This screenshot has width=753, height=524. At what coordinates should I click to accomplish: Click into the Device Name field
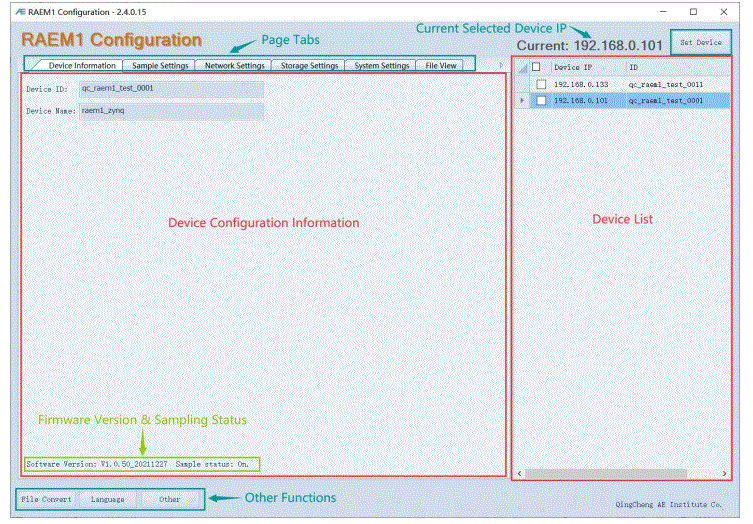point(171,111)
